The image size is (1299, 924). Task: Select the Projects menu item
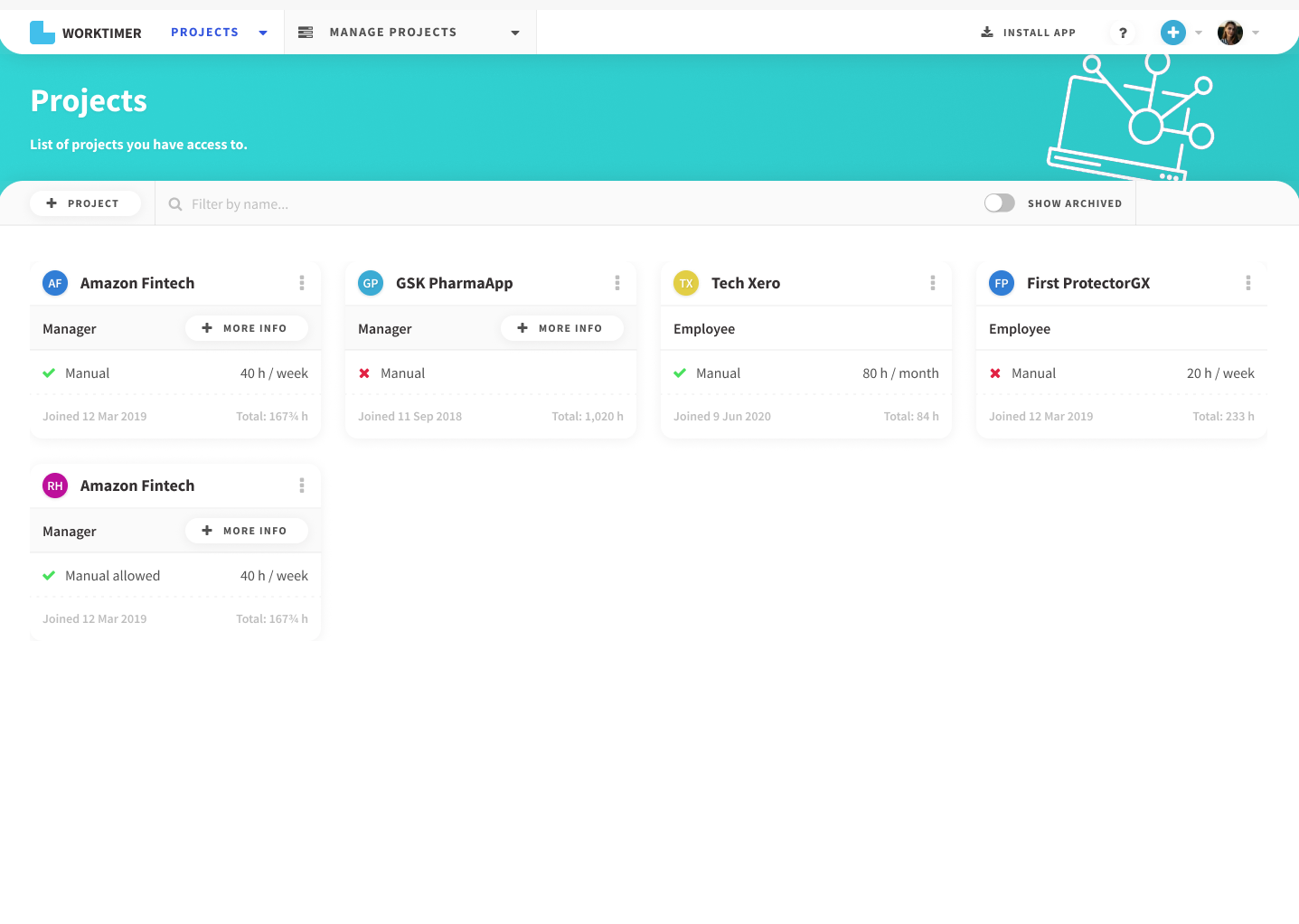click(204, 33)
